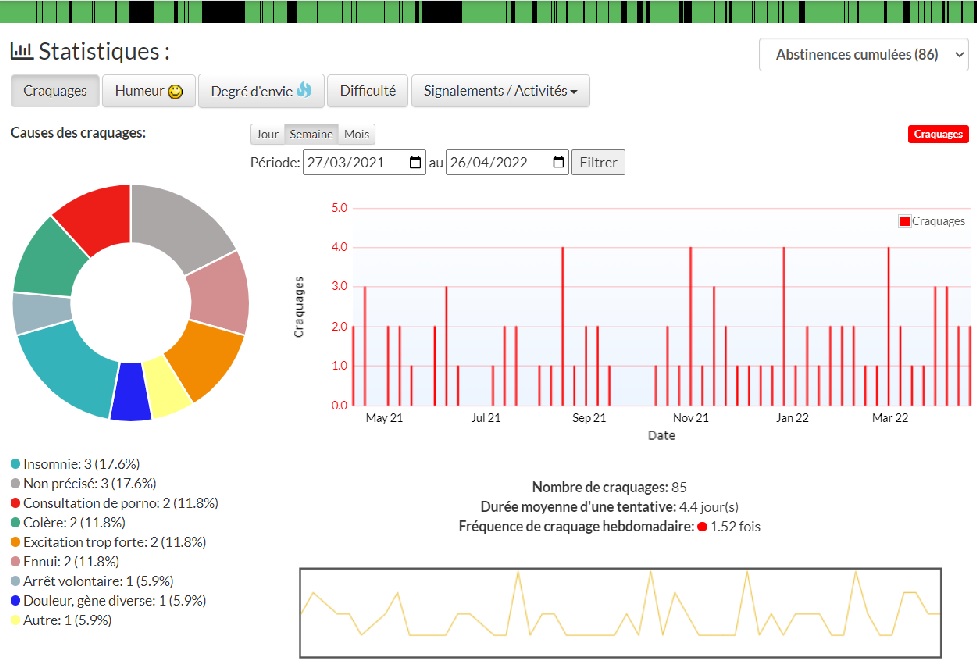Select the Jour time granularity
977x666 pixels.
(267, 134)
